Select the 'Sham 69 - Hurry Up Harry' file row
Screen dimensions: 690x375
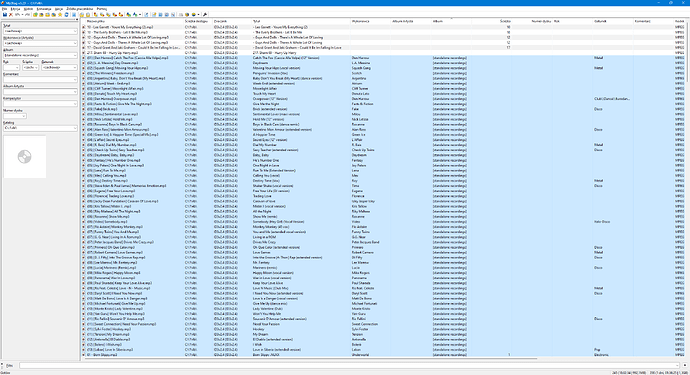383,52
